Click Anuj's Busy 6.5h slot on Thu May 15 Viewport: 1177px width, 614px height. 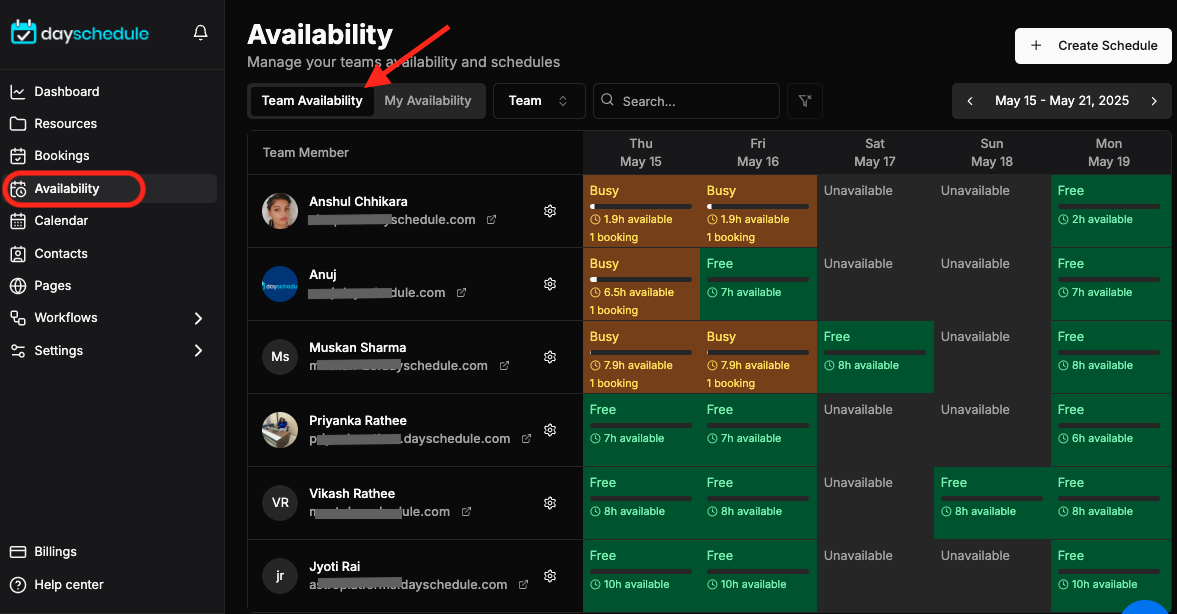point(641,284)
